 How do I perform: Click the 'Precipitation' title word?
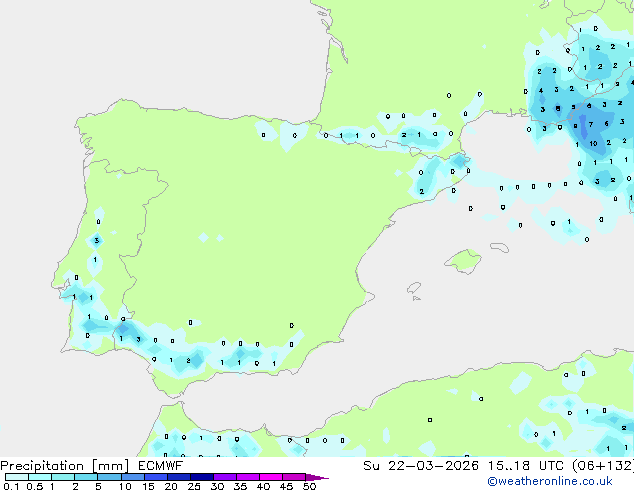click(42, 466)
